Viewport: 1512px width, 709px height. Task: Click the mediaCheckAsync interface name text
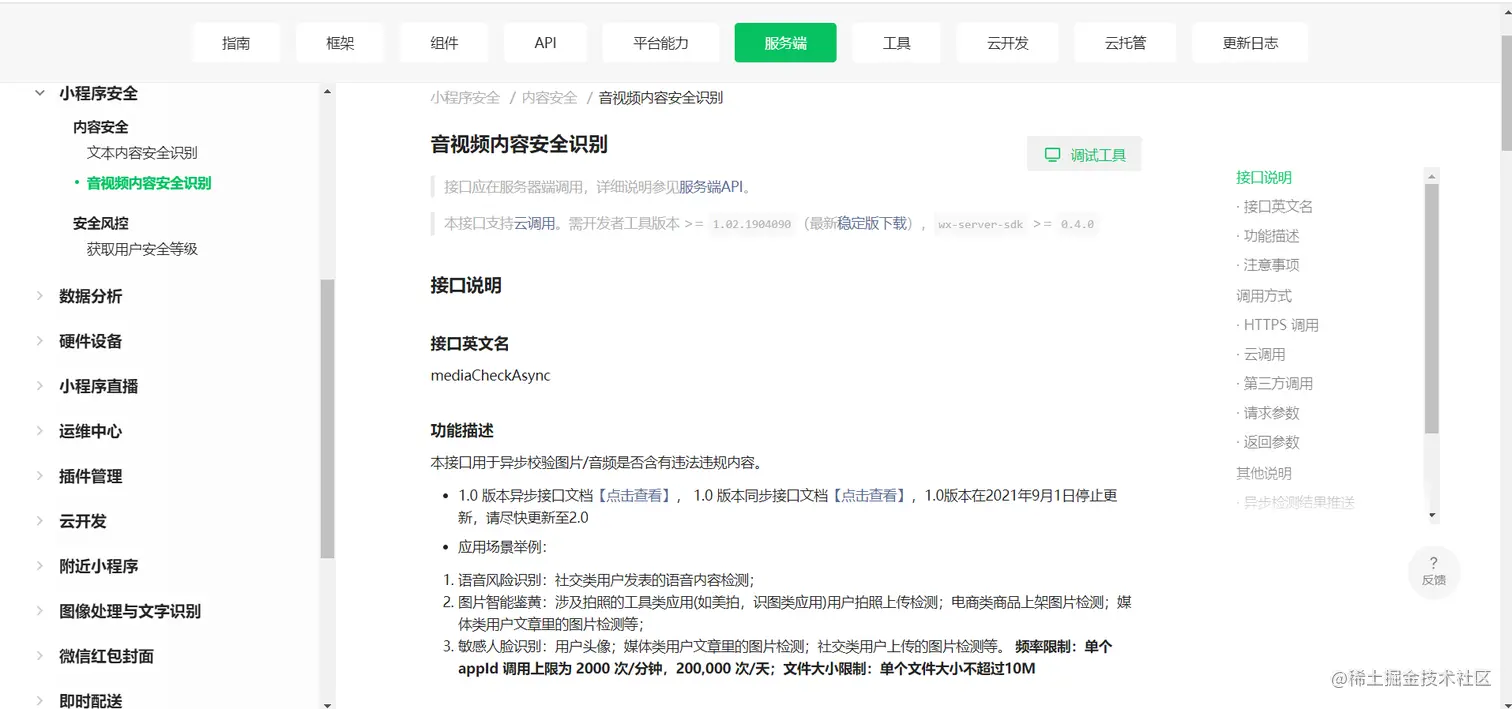(490, 376)
